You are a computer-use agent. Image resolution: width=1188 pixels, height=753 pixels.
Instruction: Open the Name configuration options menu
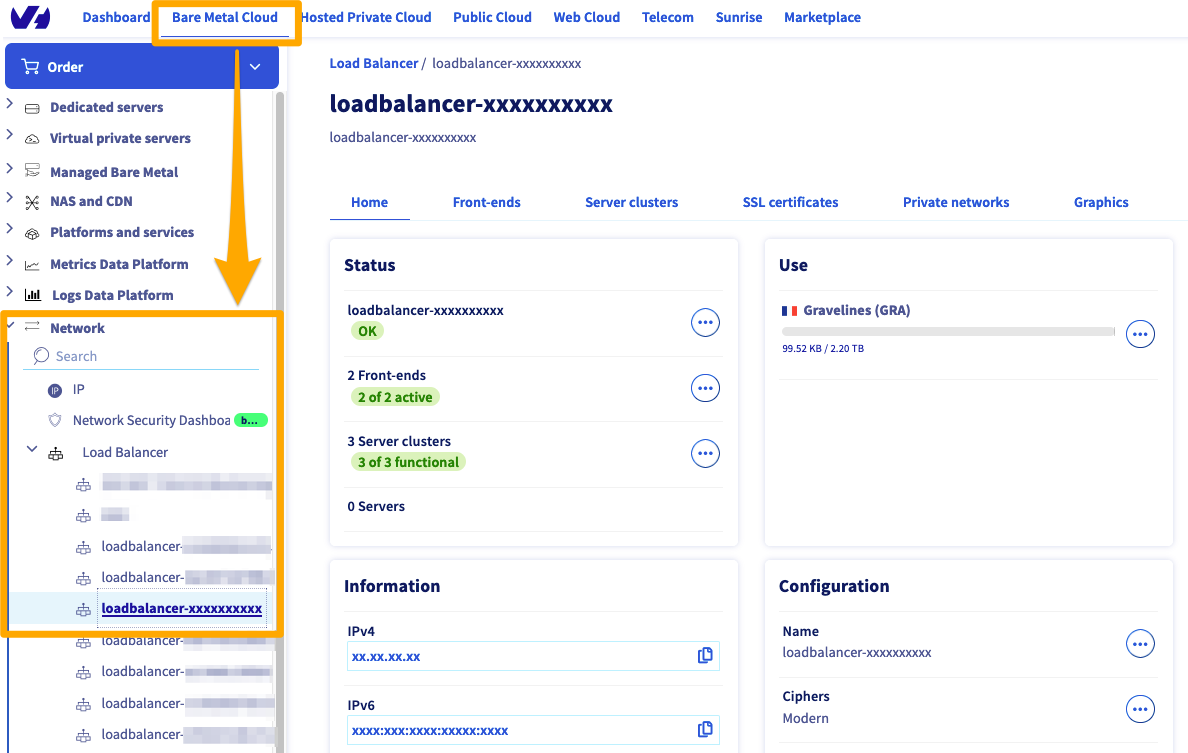click(1140, 644)
